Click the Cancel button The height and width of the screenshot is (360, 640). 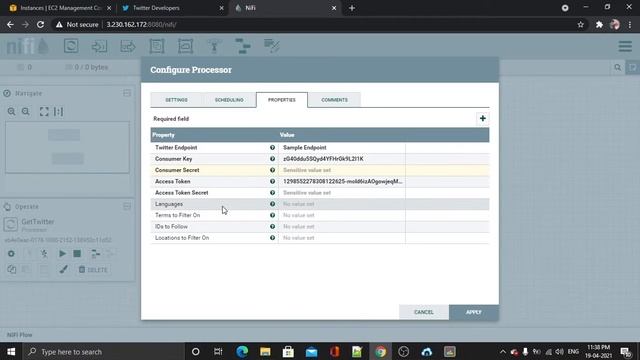(424, 312)
